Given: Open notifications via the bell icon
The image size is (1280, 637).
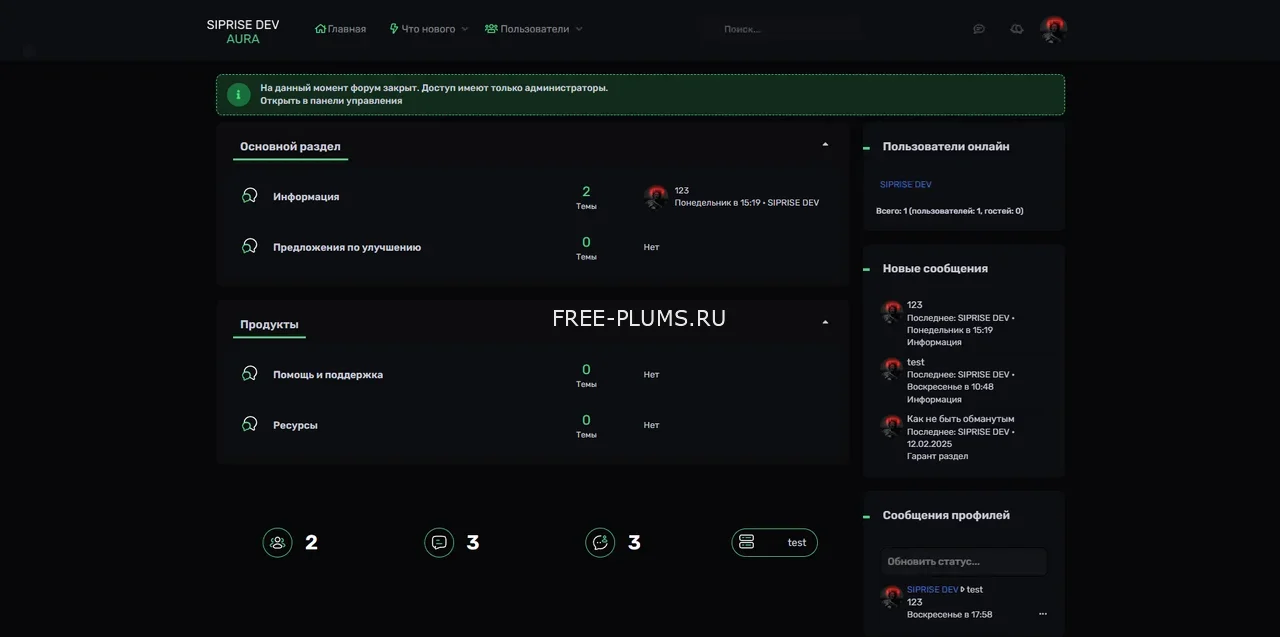Looking at the screenshot, I should pyautogui.click(x=1017, y=29).
